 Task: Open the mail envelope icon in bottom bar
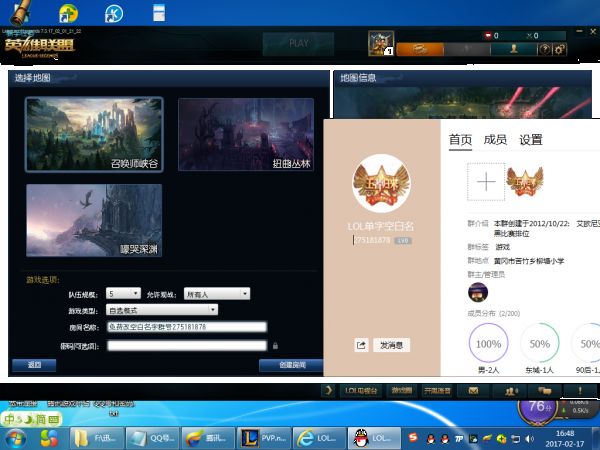[473, 391]
